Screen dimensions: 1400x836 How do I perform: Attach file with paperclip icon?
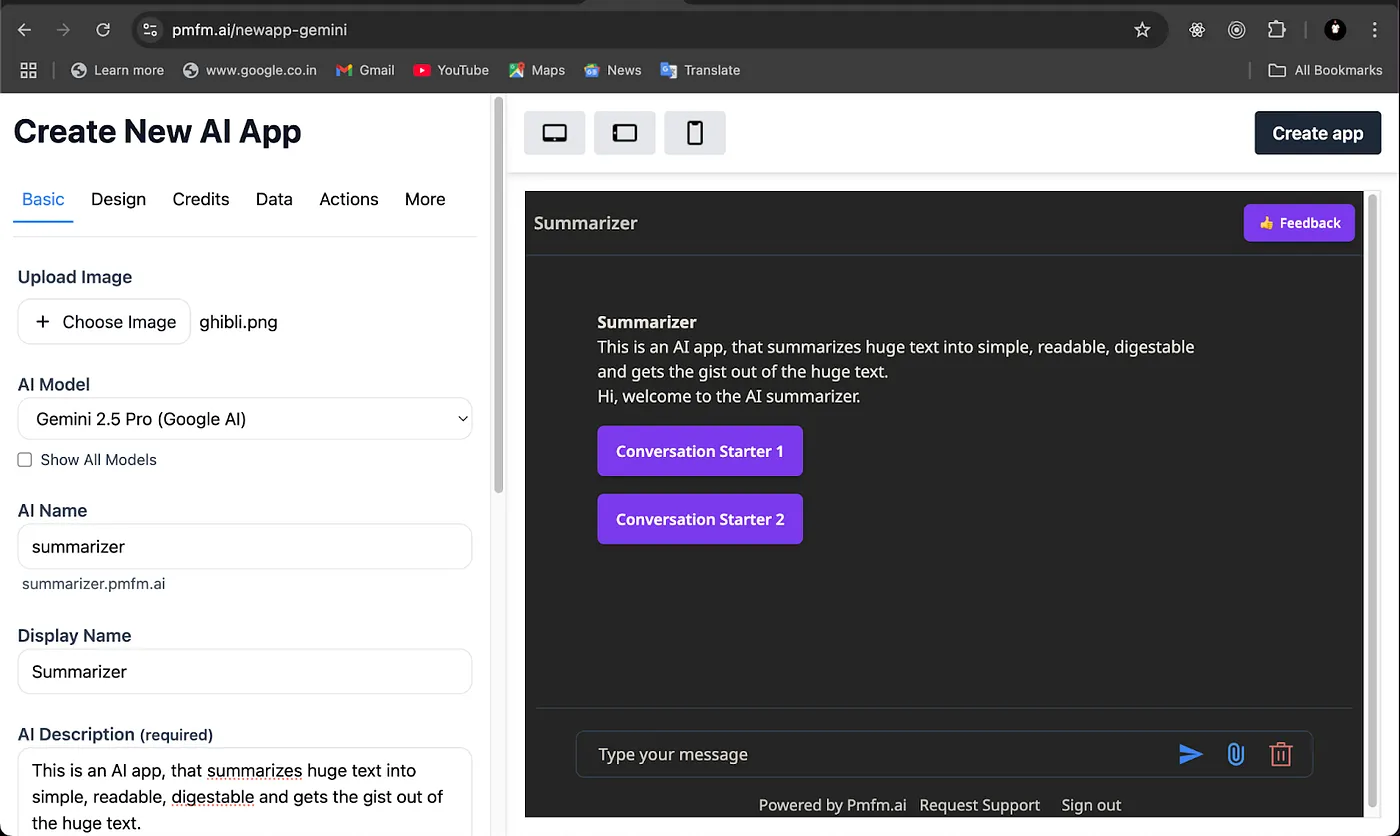pyautogui.click(x=1236, y=754)
